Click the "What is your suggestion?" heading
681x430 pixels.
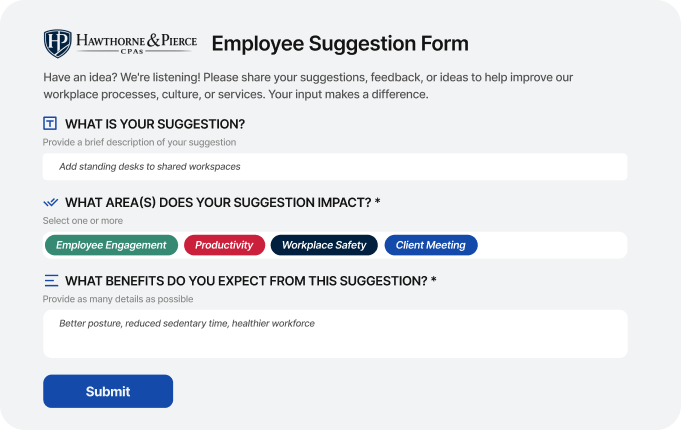point(155,124)
